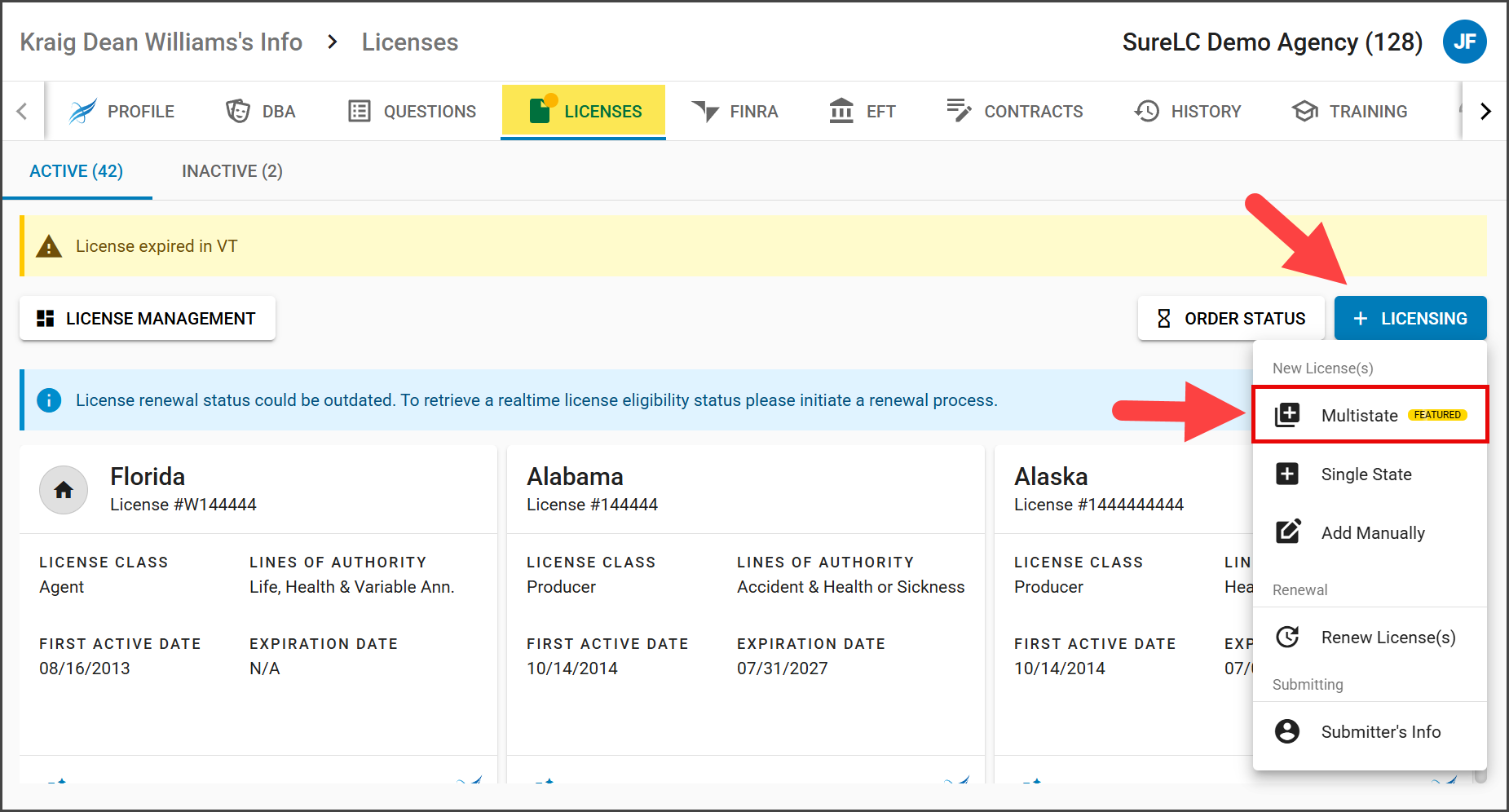Click the DBA mask icon
Image resolution: width=1509 pixels, height=812 pixels.
coord(237,111)
